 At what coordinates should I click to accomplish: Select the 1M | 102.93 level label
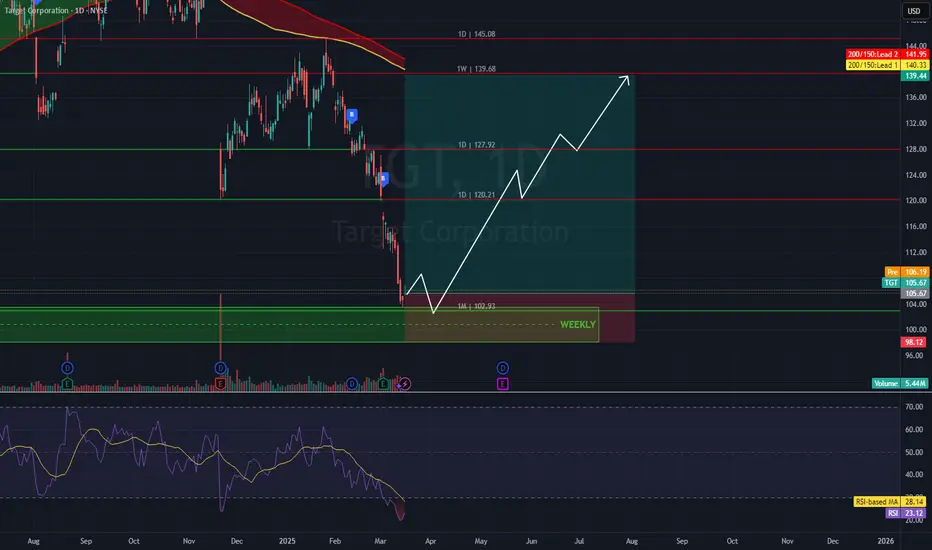[x=476, y=306]
